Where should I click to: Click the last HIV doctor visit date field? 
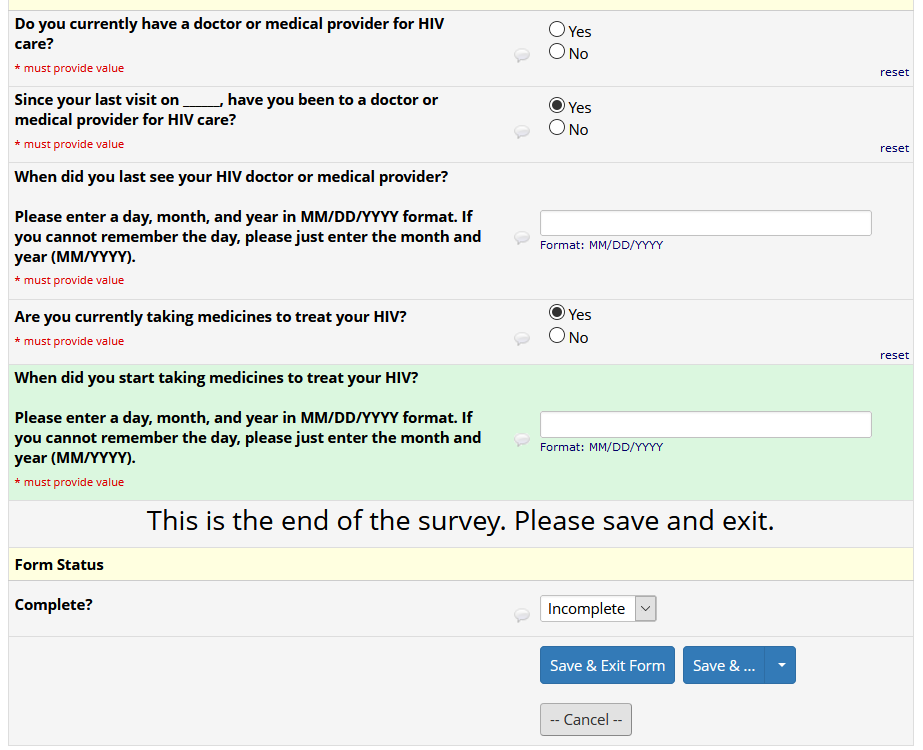[705, 223]
